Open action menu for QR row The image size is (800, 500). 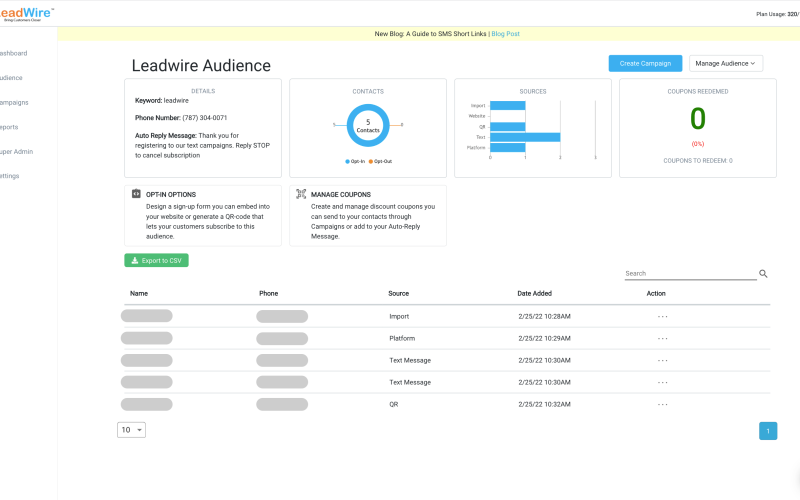(662, 405)
